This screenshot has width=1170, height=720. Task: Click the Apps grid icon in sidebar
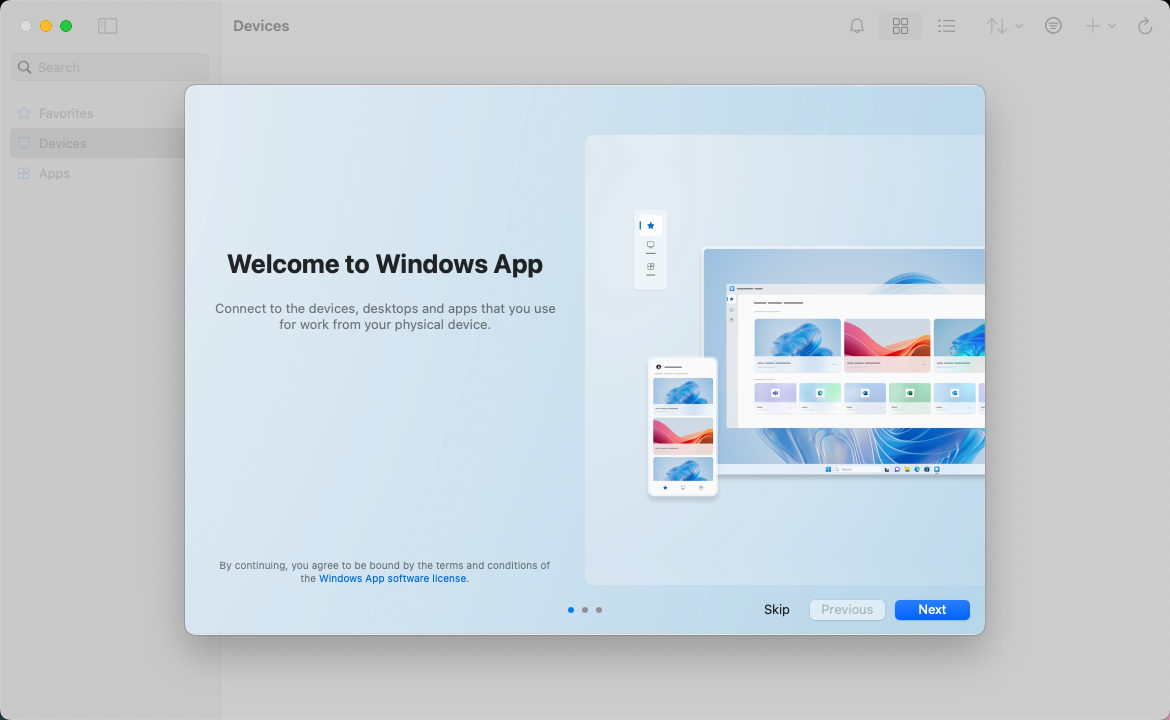24,173
